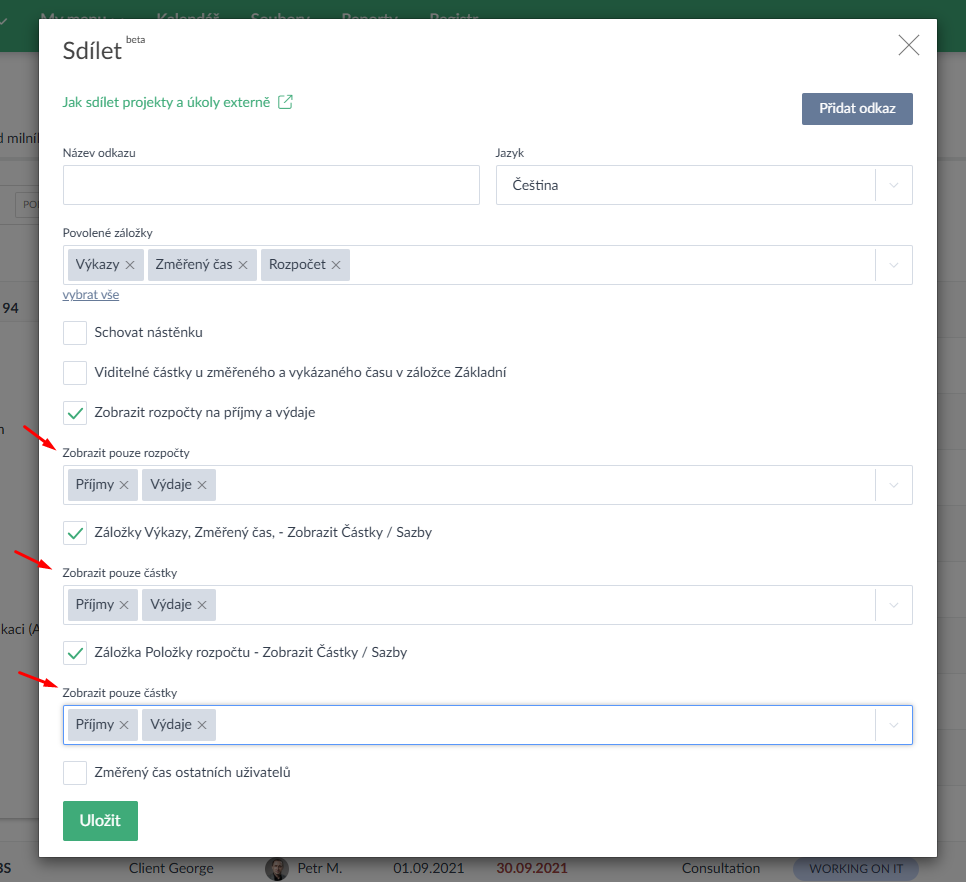
Task: Remove Výdaje from Zobrazit pouze rozpočty
Action: click(202, 485)
